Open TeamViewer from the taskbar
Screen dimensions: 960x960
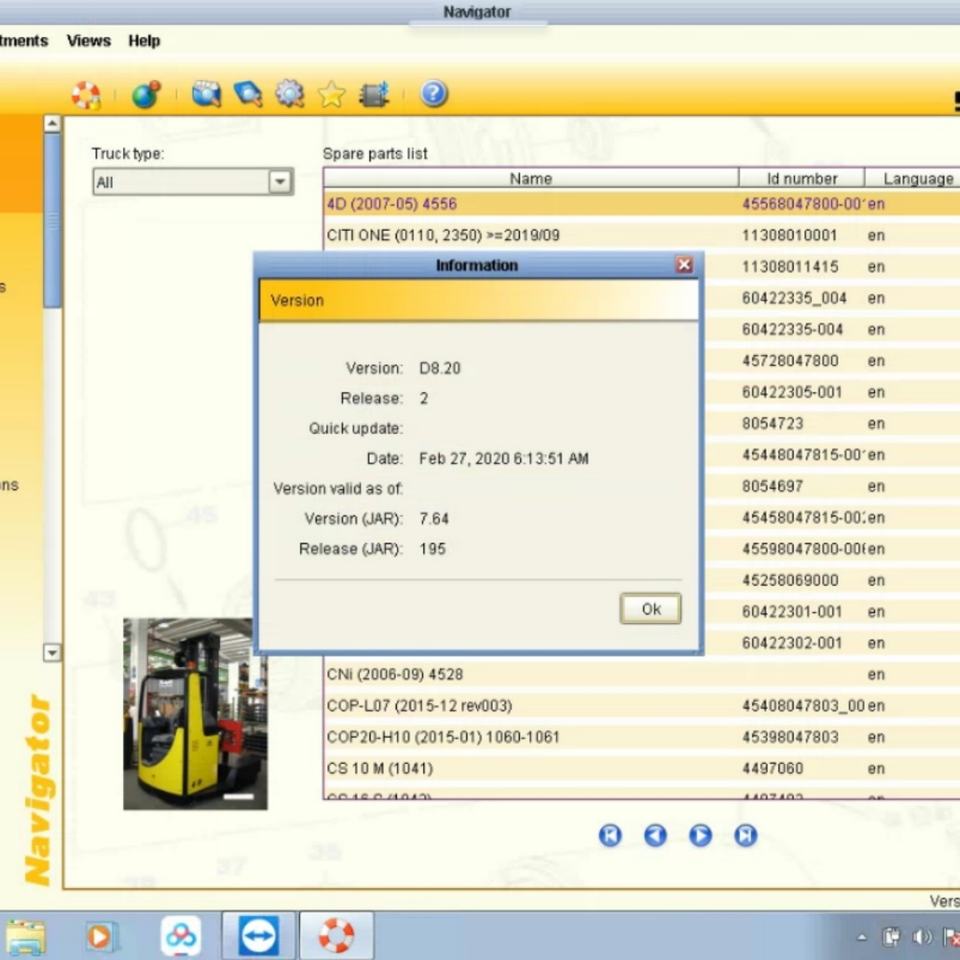tap(258, 936)
